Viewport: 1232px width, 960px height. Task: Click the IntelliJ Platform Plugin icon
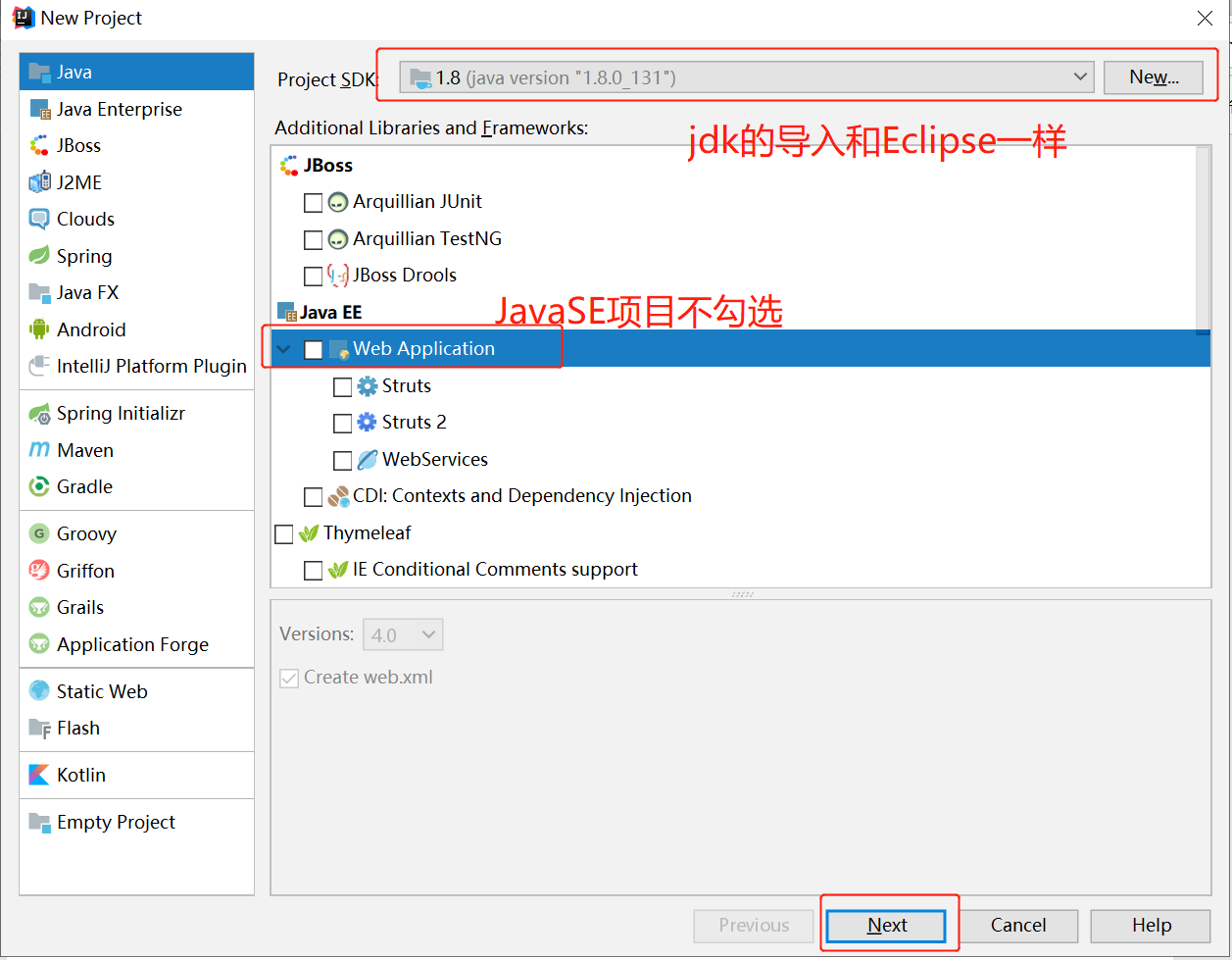[39, 366]
